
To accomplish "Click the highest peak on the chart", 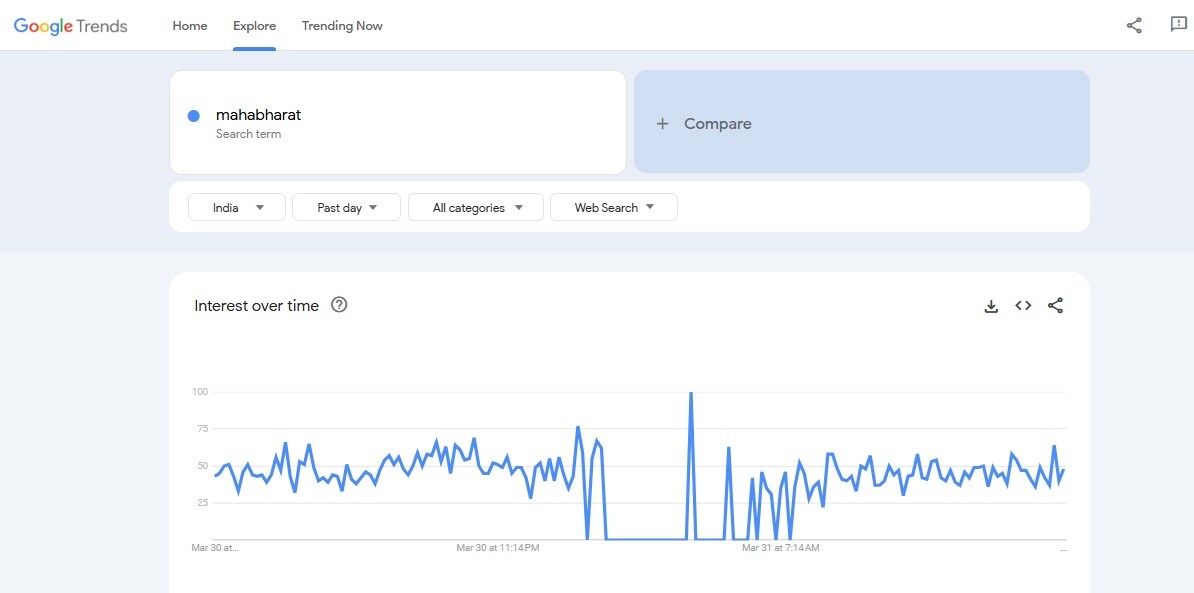I will click(691, 394).
